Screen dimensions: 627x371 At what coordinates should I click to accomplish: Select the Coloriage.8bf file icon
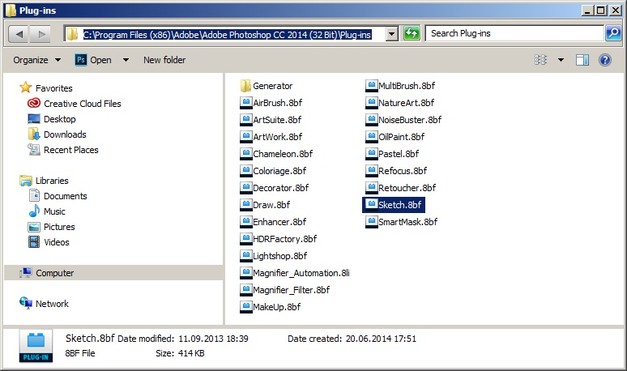click(x=246, y=171)
